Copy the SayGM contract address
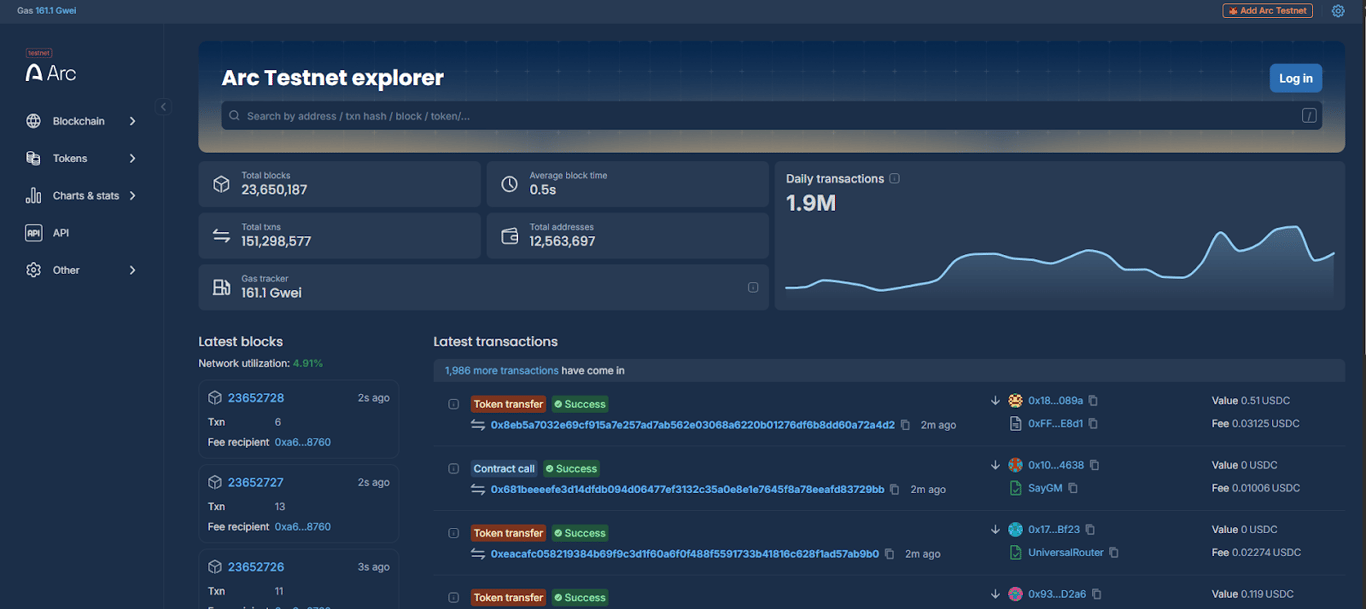 [1073, 488]
